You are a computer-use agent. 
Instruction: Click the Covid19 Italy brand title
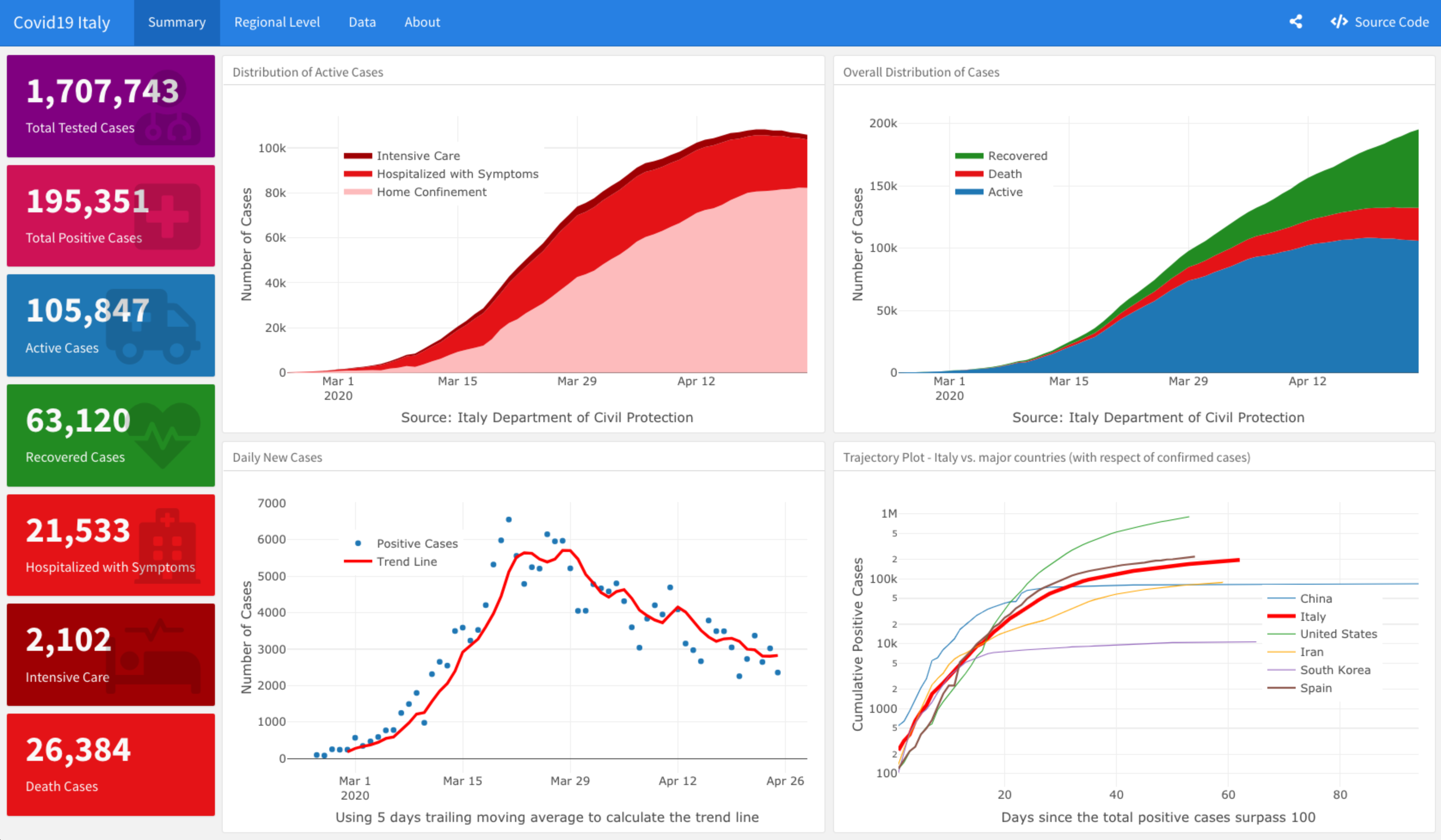[62, 22]
